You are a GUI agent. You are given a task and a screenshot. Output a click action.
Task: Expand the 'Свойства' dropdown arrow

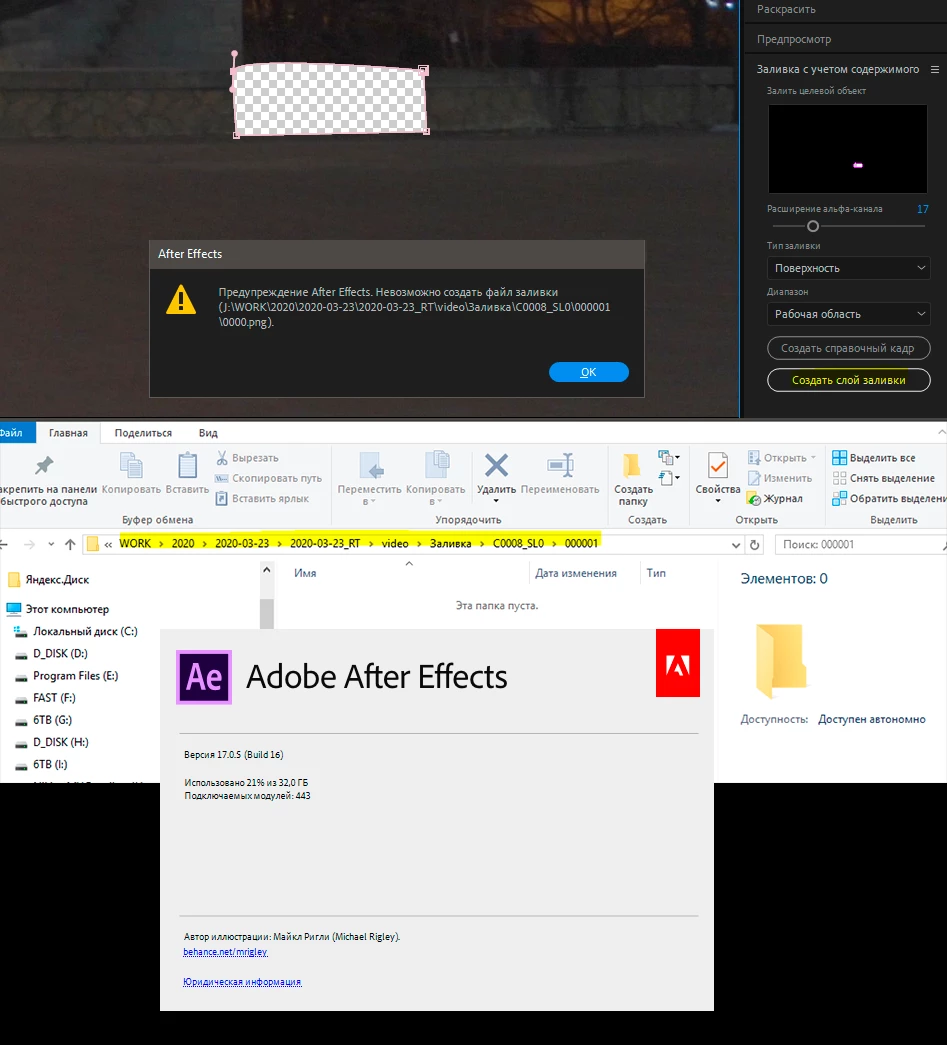click(718, 501)
